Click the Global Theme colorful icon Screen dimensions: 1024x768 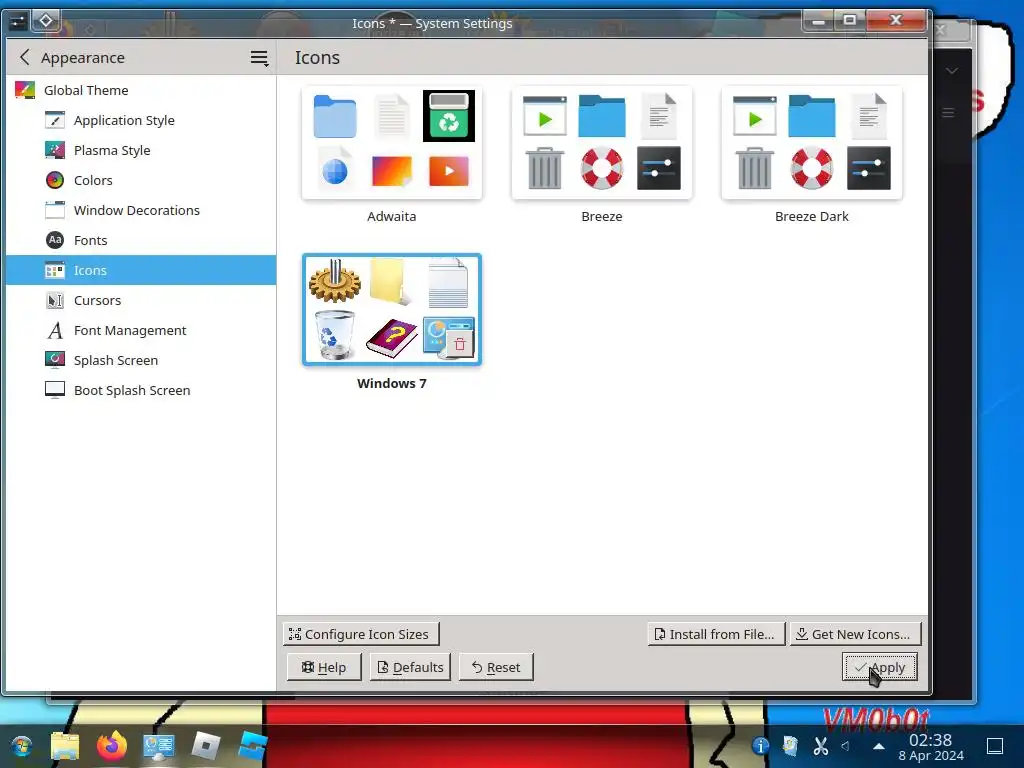point(25,90)
